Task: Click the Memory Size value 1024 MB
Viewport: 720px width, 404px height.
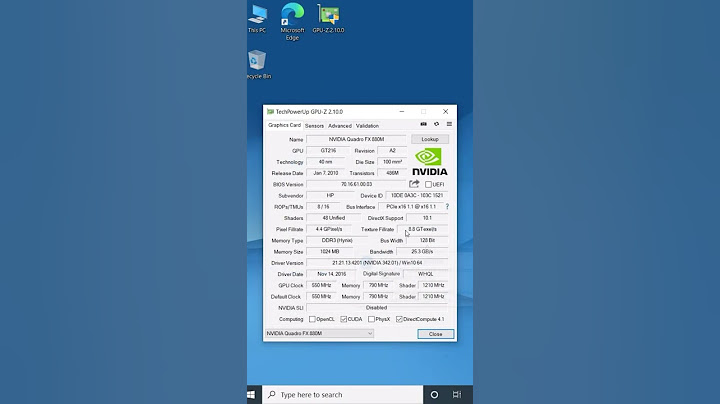Action: click(x=329, y=252)
